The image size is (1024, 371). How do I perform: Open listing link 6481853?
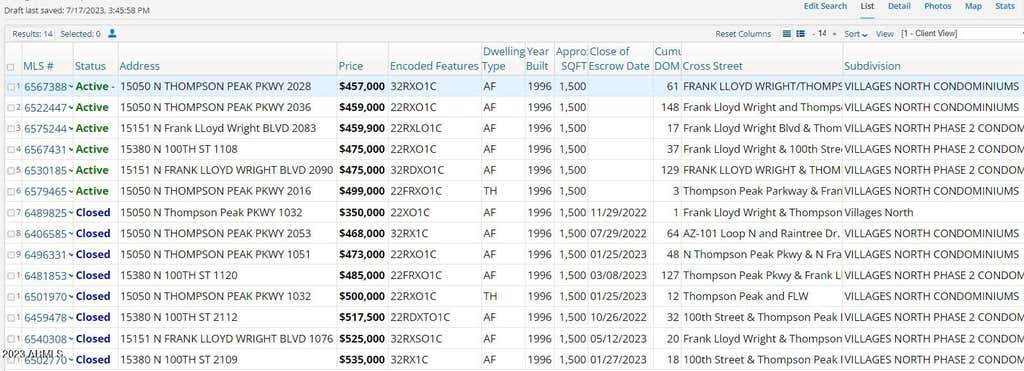[x=45, y=276]
